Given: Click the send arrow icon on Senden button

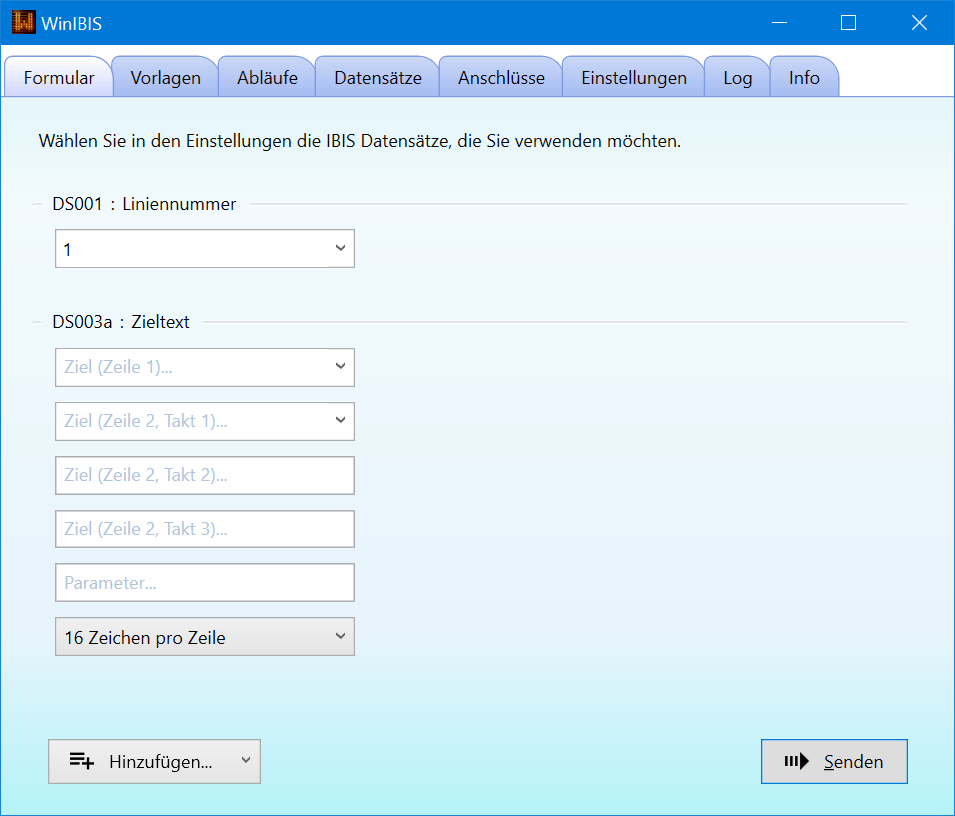Looking at the screenshot, I should click(797, 761).
